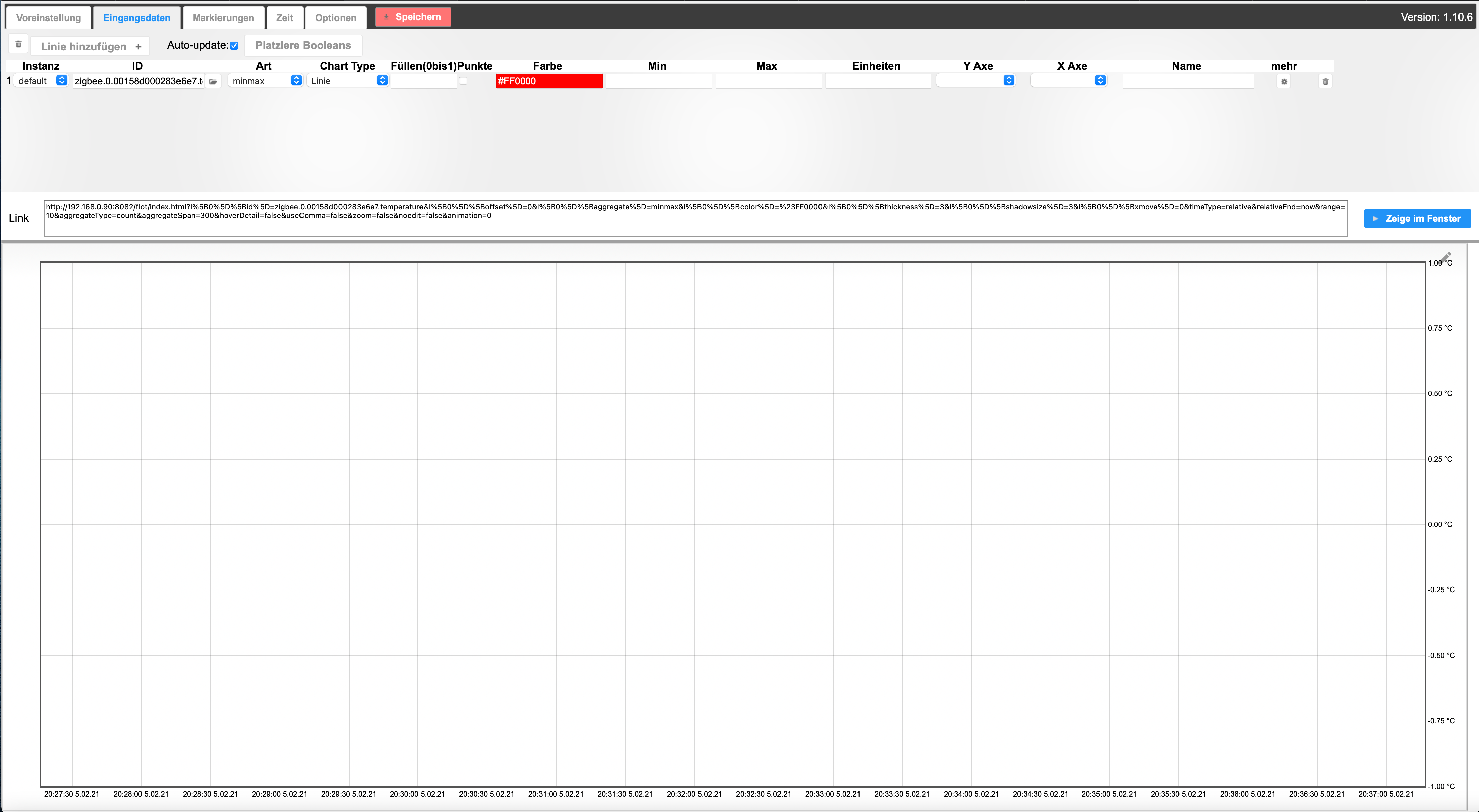Click the Speichern save button
This screenshot has height=812, width=1479.
pyautogui.click(x=413, y=17)
